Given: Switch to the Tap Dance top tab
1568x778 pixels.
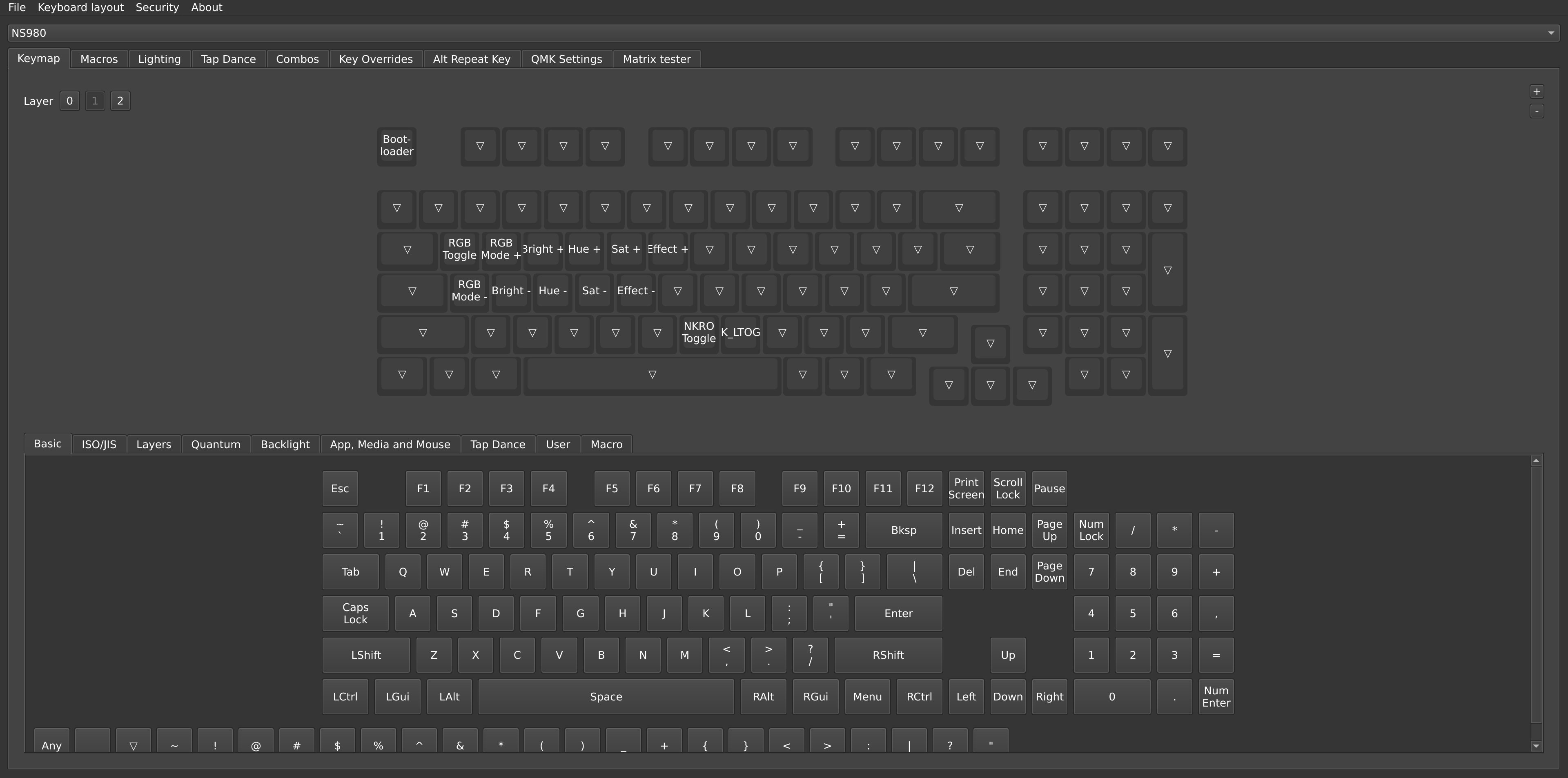Looking at the screenshot, I should (x=228, y=59).
